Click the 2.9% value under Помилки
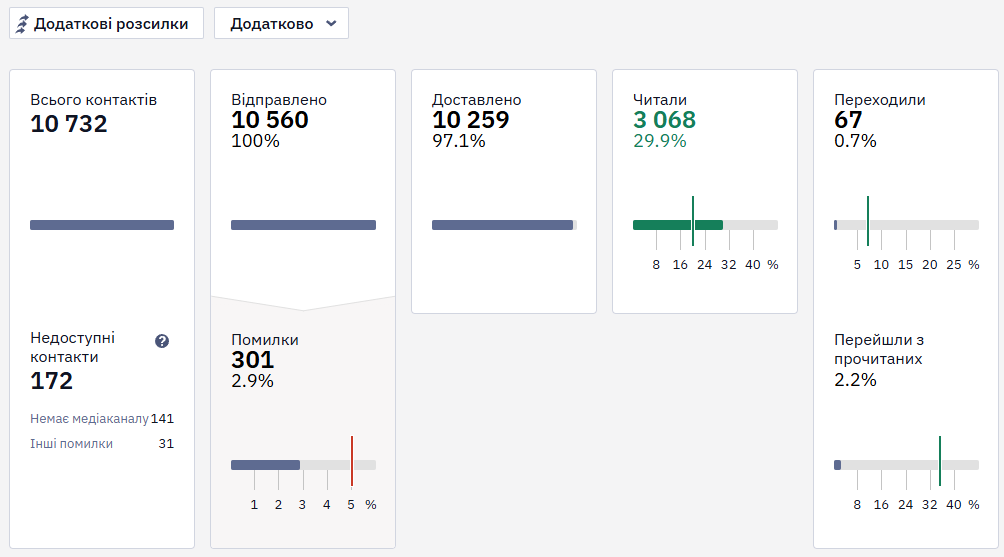Image resolution: width=1004 pixels, height=557 pixels. pos(252,381)
